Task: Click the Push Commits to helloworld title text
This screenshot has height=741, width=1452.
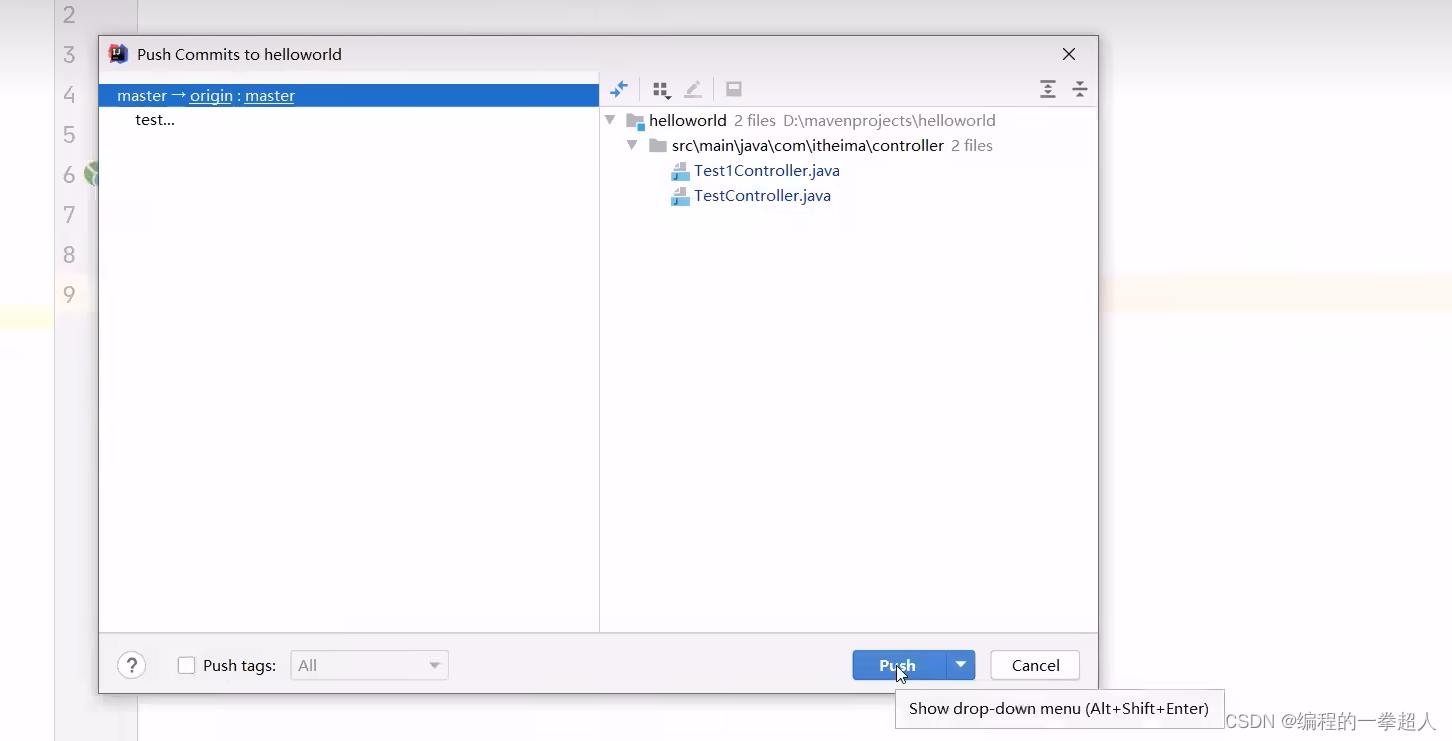Action: (239, 54)
